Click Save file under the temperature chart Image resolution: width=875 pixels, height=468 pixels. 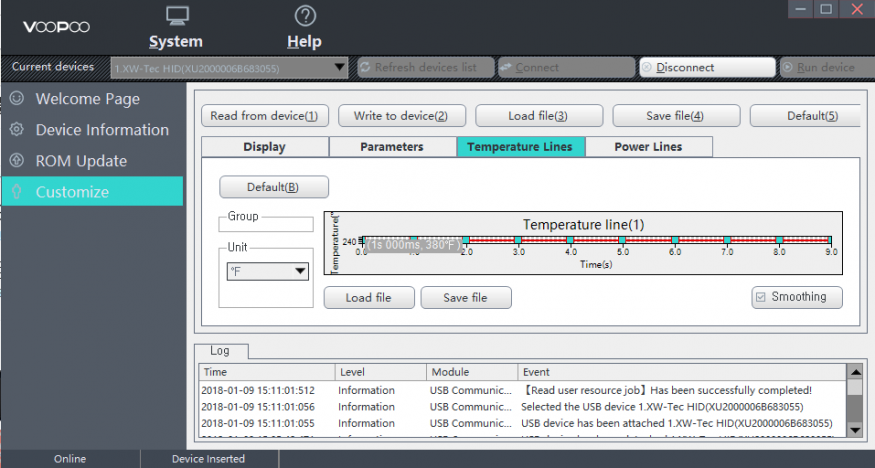click(x=466, y=298)
